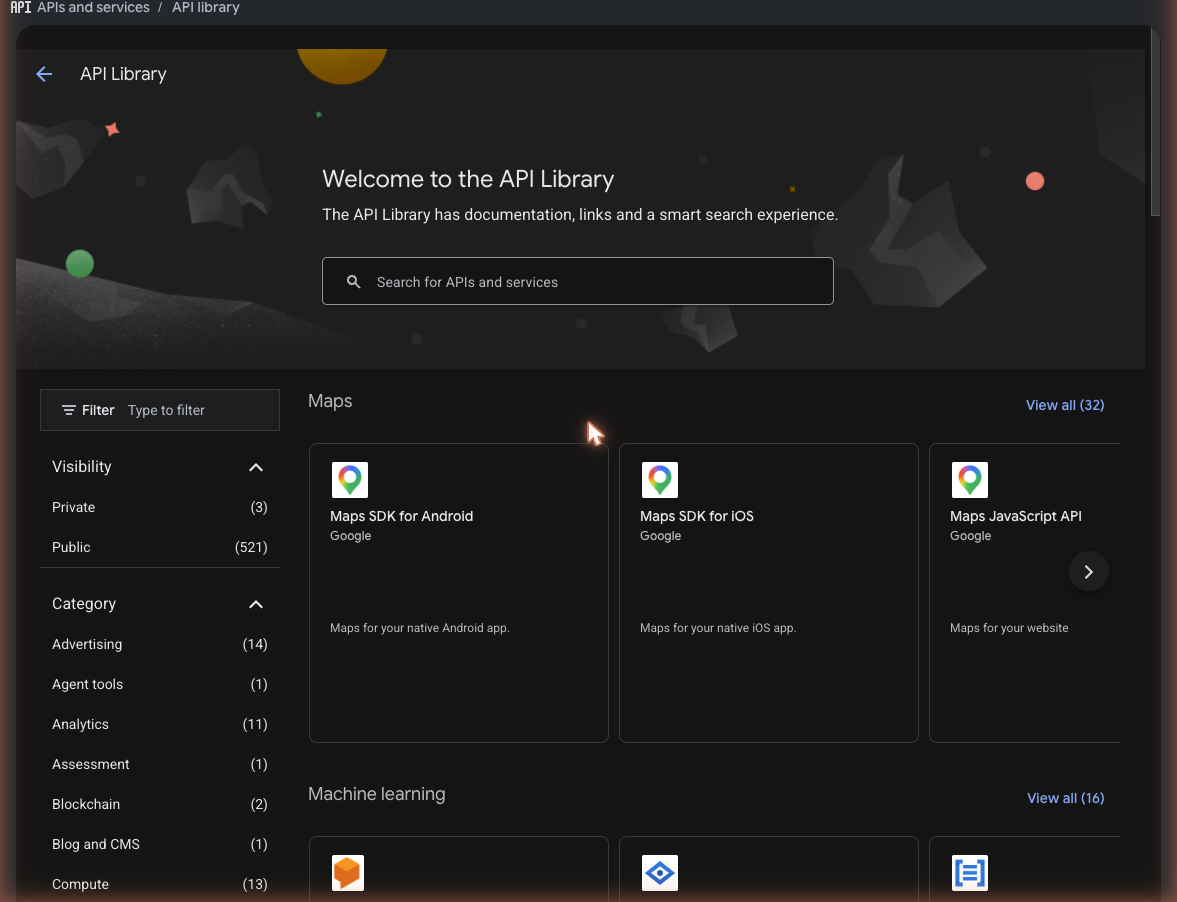Viewport: 1177px width, 902px height.
Task: Open the Maps SDK for iOS title
Action: coord(697,516)
